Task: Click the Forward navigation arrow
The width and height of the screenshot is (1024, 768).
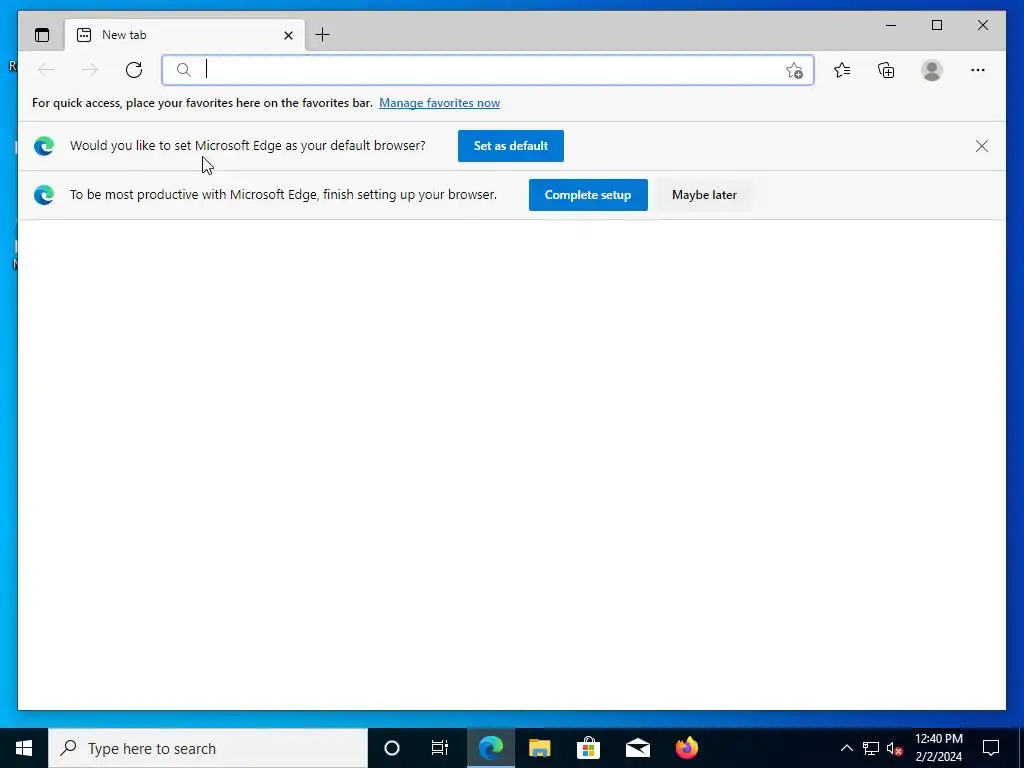Action: pyautogui.click(x=89, y=70)
